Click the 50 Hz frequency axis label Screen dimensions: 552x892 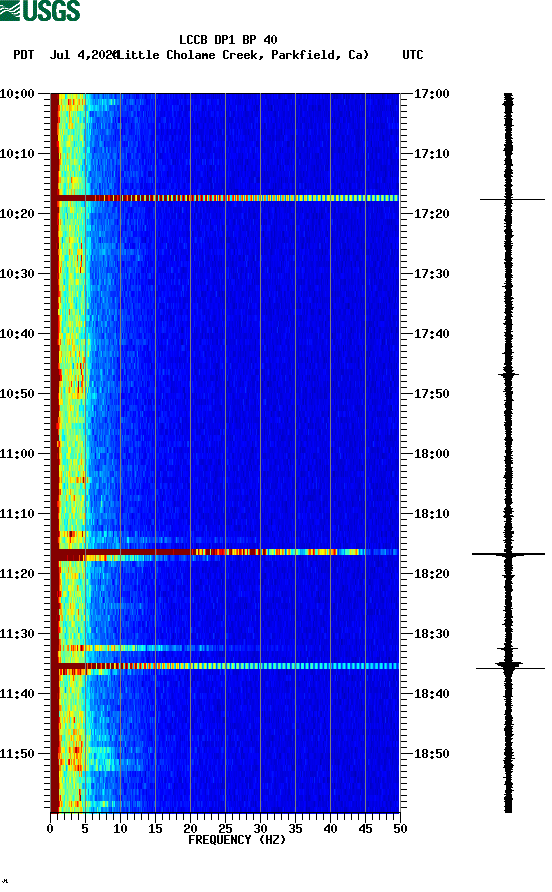(x=400, y=829)
